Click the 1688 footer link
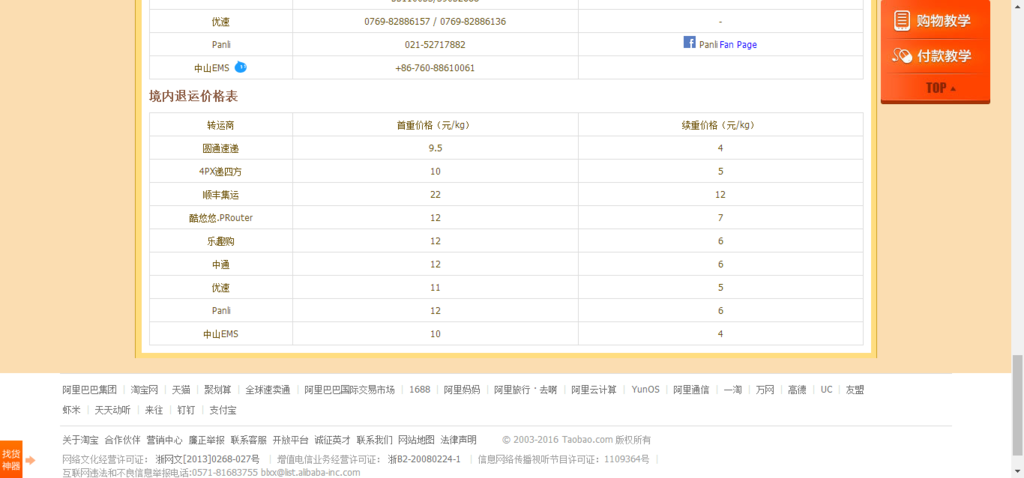This screenshot has height=478, width=1024. tap(419, 390)
